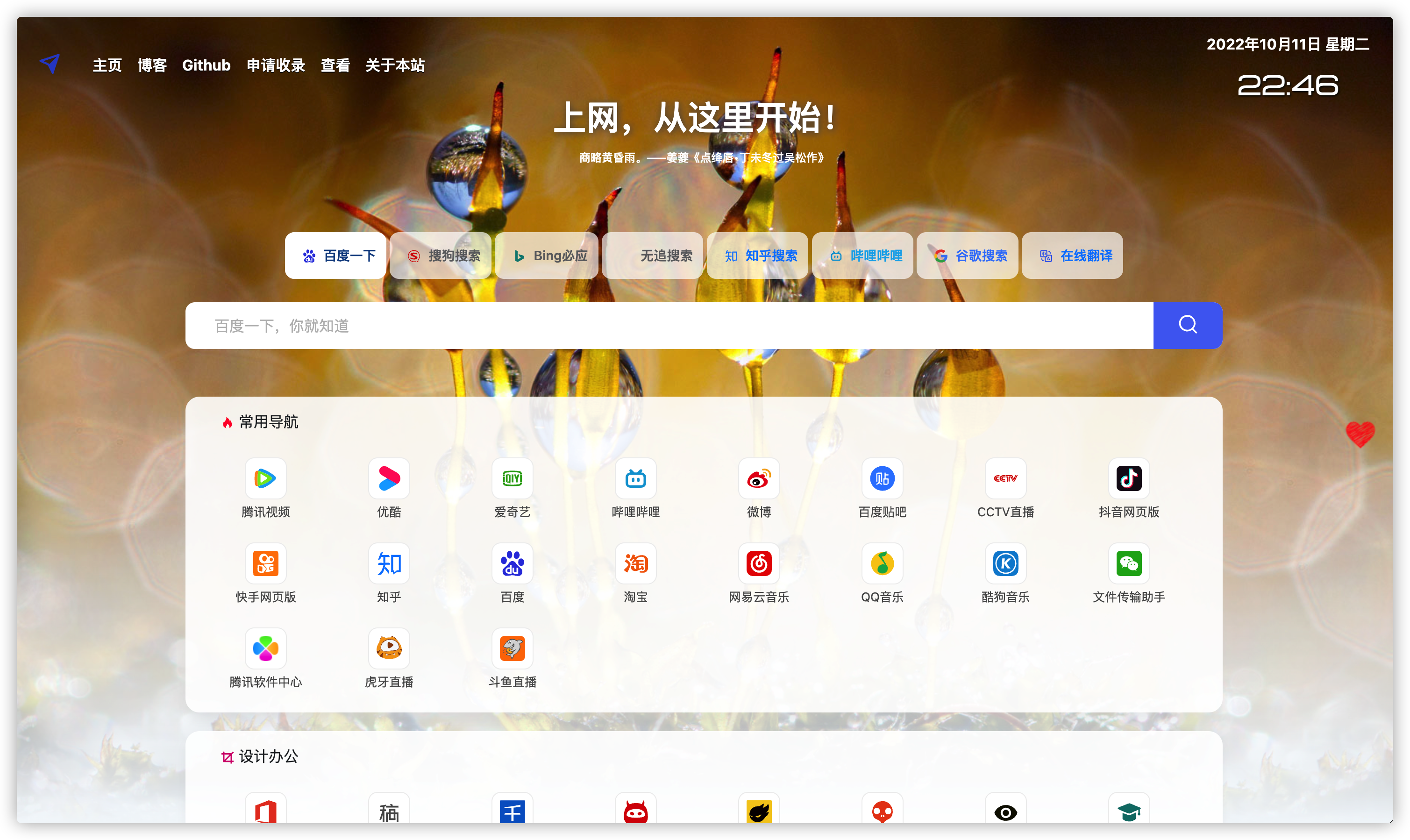Click the Taobao (淘宝) icon

635,564
